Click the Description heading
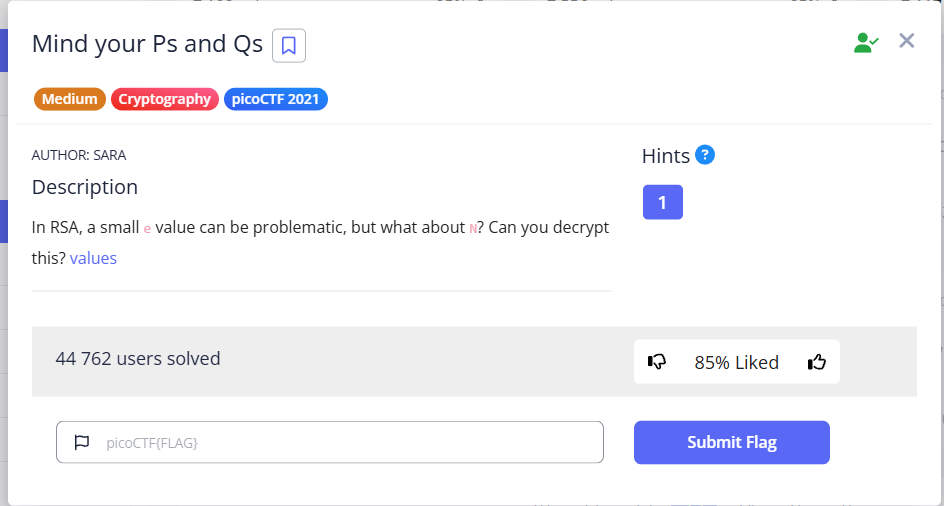 pos(85,187)
